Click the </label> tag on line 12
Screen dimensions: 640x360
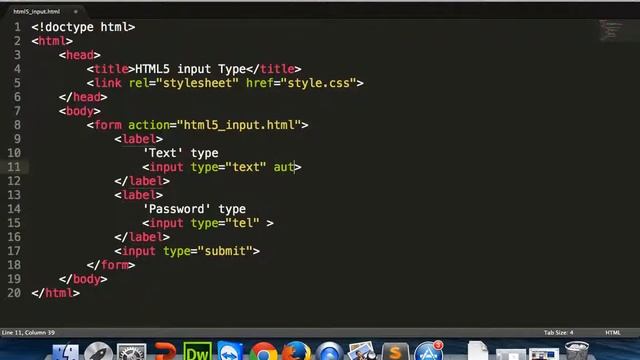click(x=142, y=181)
